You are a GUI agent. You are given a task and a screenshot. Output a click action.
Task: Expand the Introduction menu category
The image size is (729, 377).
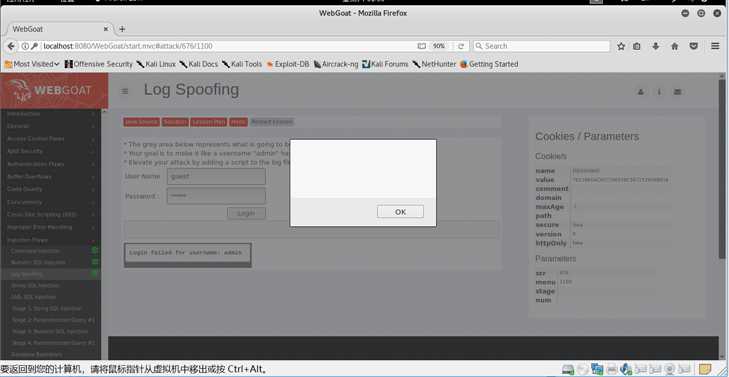pyautogui.click(x=50, y=113)
